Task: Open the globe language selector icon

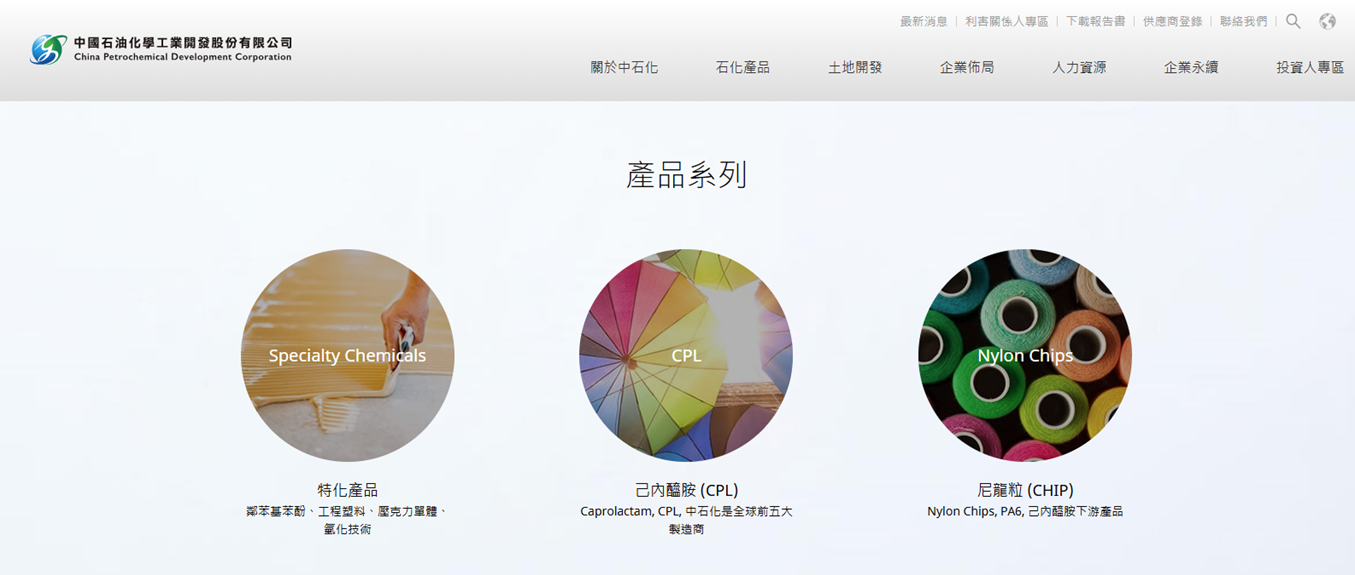Action: pos(1328,21)
